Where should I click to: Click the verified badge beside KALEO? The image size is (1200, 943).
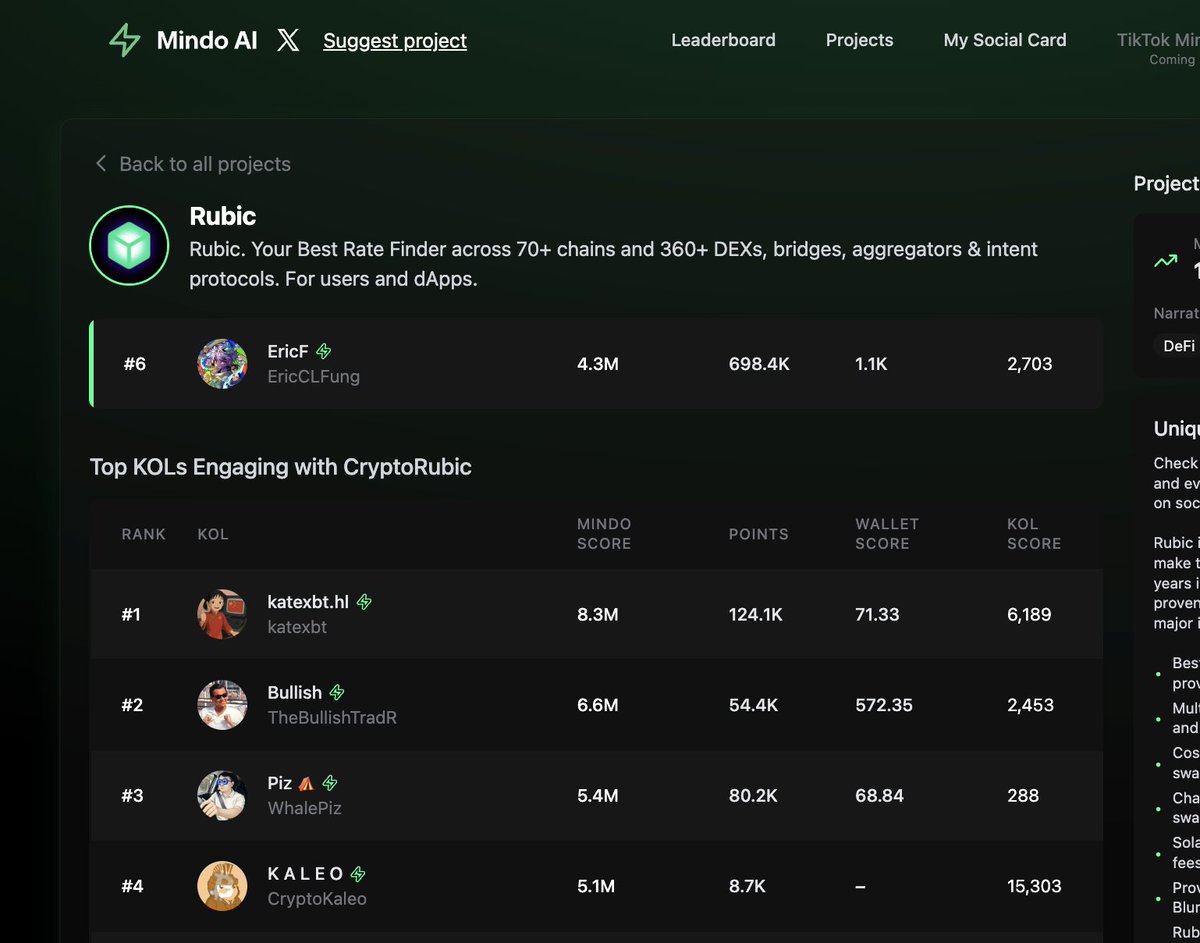coord(358,874)
